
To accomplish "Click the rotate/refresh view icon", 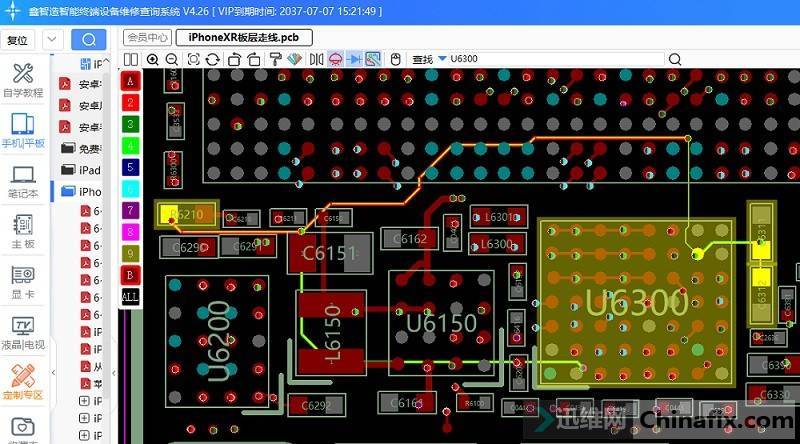I will 213,60.
